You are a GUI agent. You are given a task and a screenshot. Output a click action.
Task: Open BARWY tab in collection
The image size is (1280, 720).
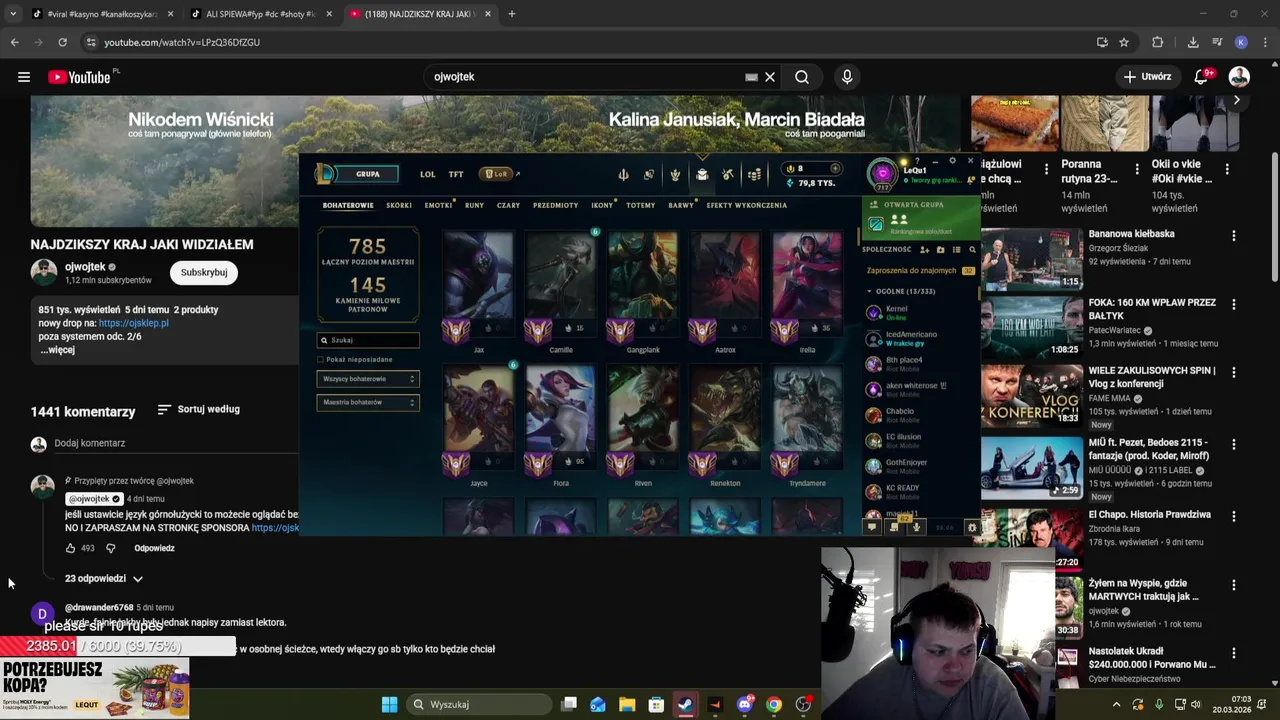[681, 205]
